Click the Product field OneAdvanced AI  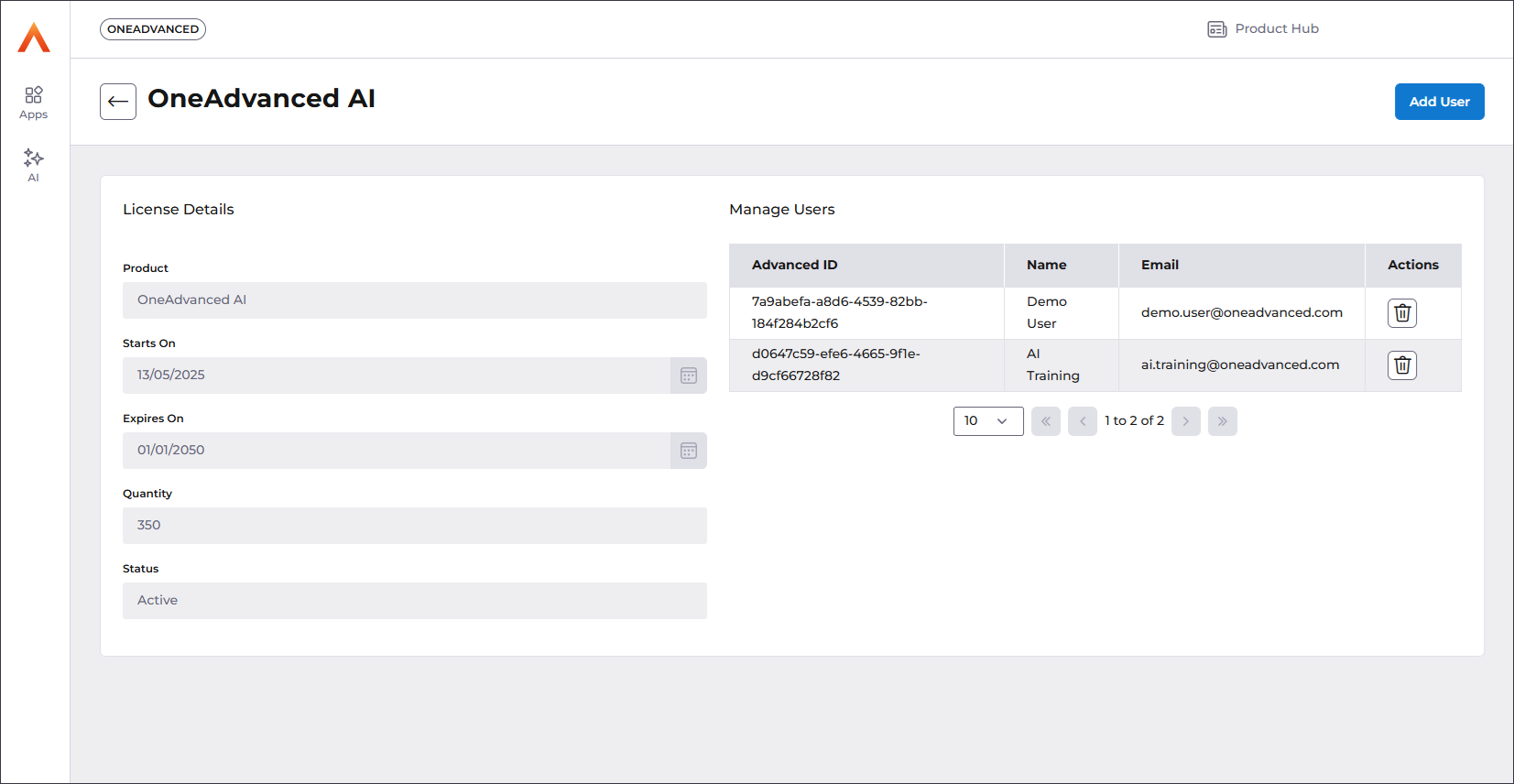point(415,300)
